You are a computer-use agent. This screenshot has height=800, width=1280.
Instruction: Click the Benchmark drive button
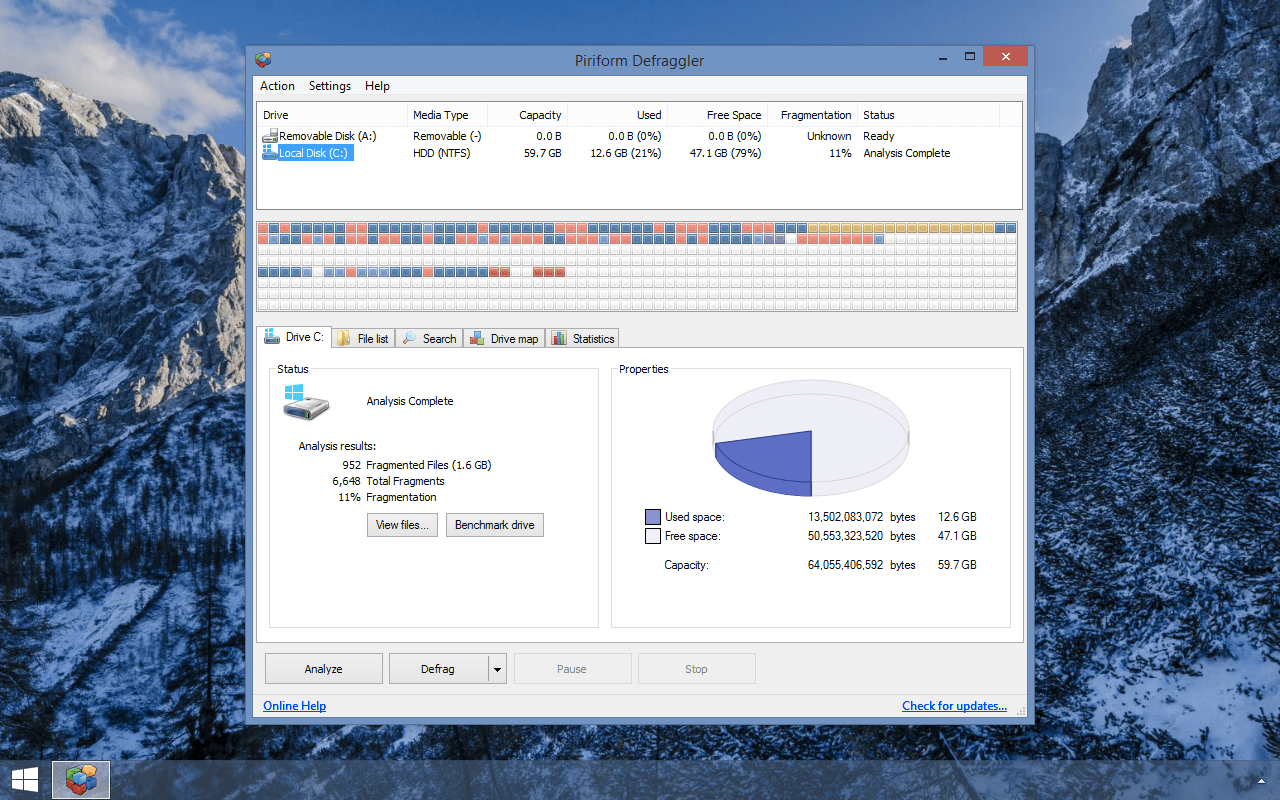click(494, 525)
